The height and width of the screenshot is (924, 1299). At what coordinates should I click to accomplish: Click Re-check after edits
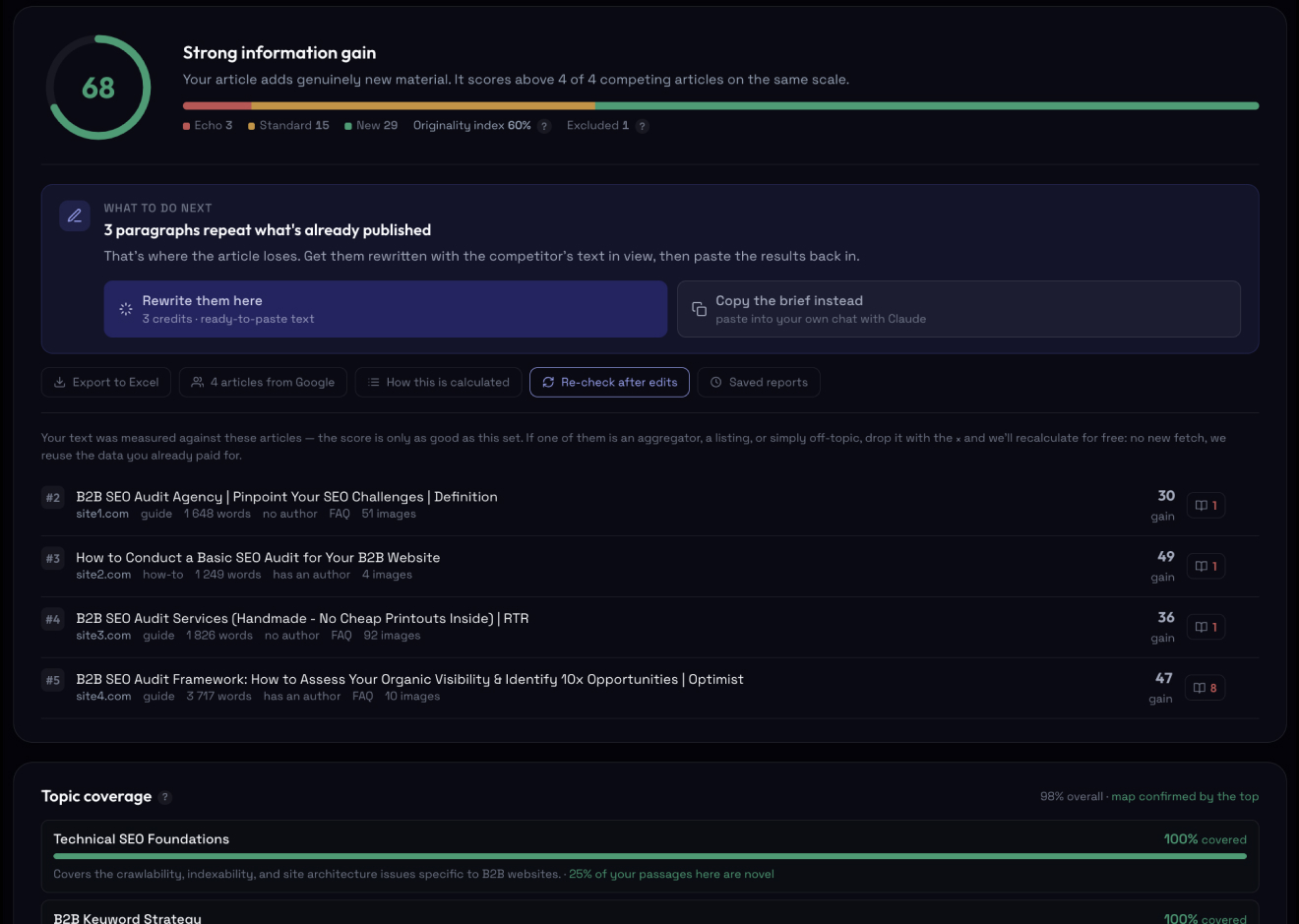click(609, 382)
